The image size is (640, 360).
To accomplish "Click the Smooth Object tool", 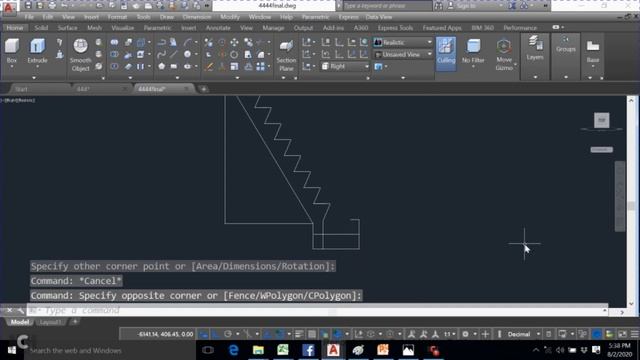I will (80, 55).
